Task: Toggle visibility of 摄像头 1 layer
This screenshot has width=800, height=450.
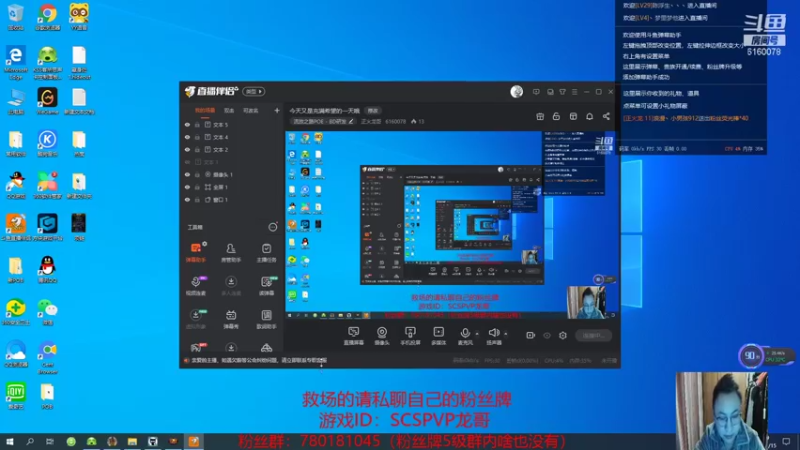Action: coord(187,174)
